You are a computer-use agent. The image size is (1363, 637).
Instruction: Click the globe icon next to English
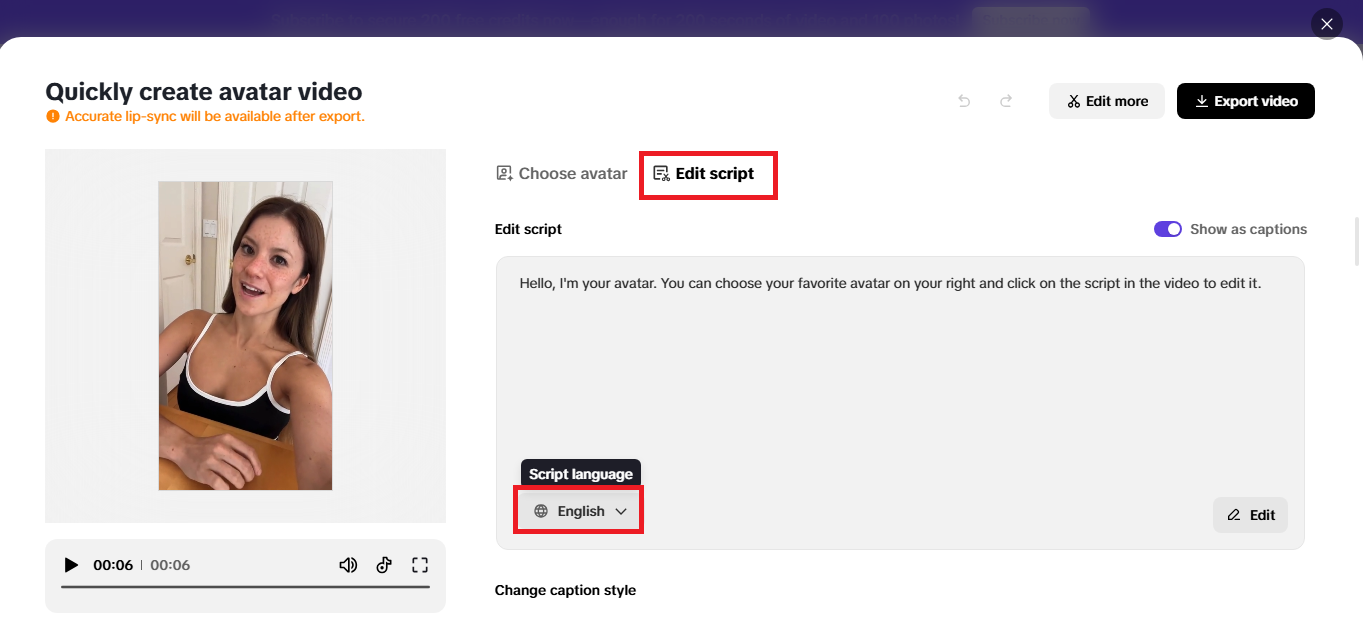541,510
